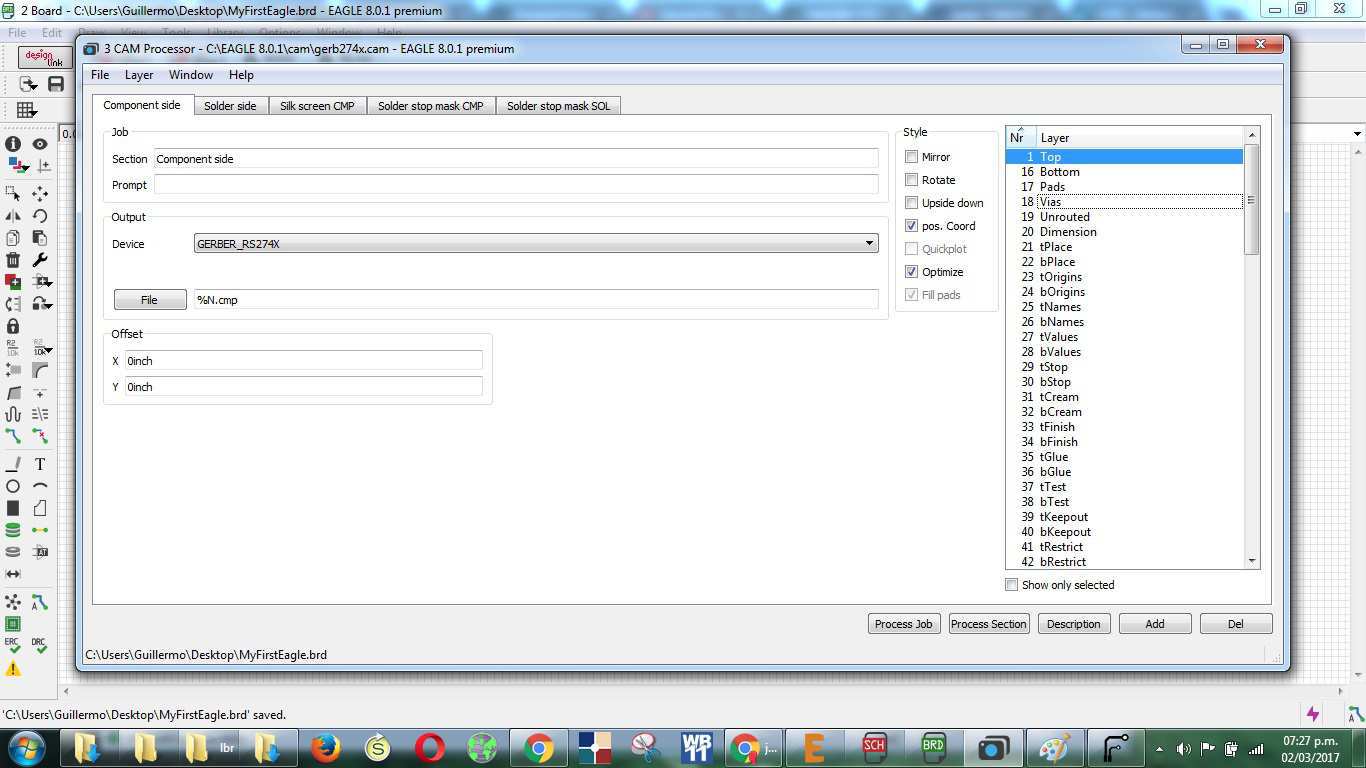Screen dimensions: 1366x768
Task: Select the Ratsnest tool
Action: tap(13, 602)
